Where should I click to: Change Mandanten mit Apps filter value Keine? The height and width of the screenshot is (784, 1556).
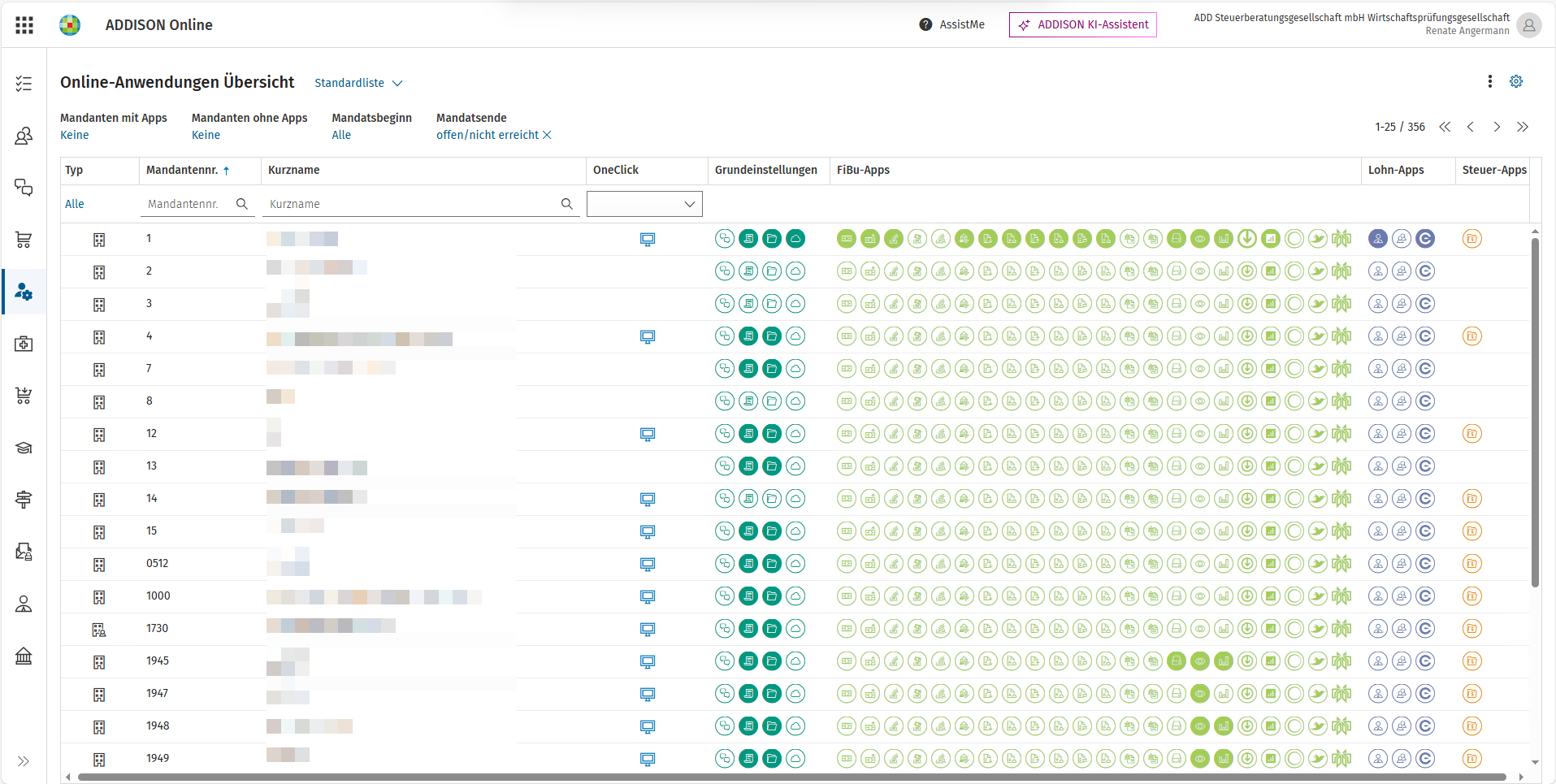75,135
